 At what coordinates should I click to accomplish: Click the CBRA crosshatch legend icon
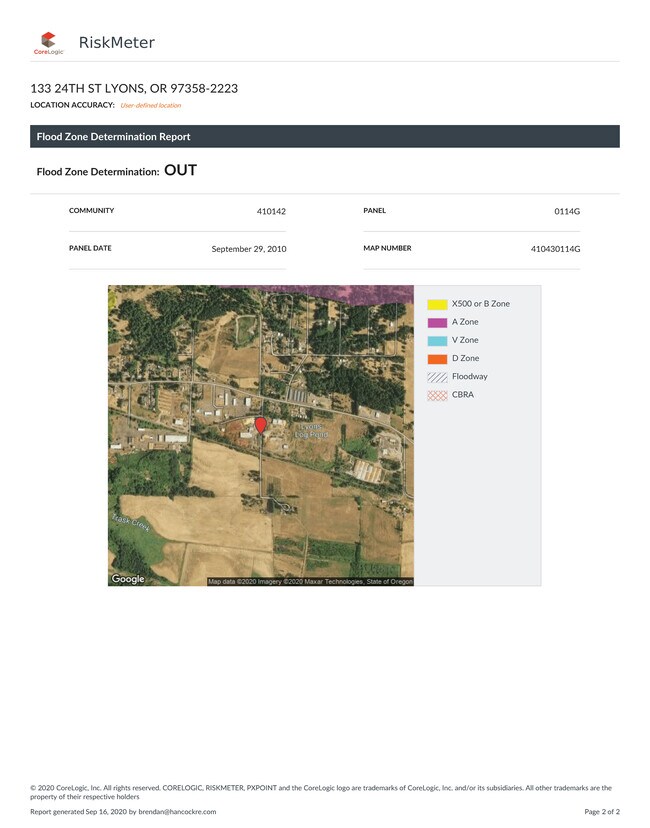click(x=437, y=395)
